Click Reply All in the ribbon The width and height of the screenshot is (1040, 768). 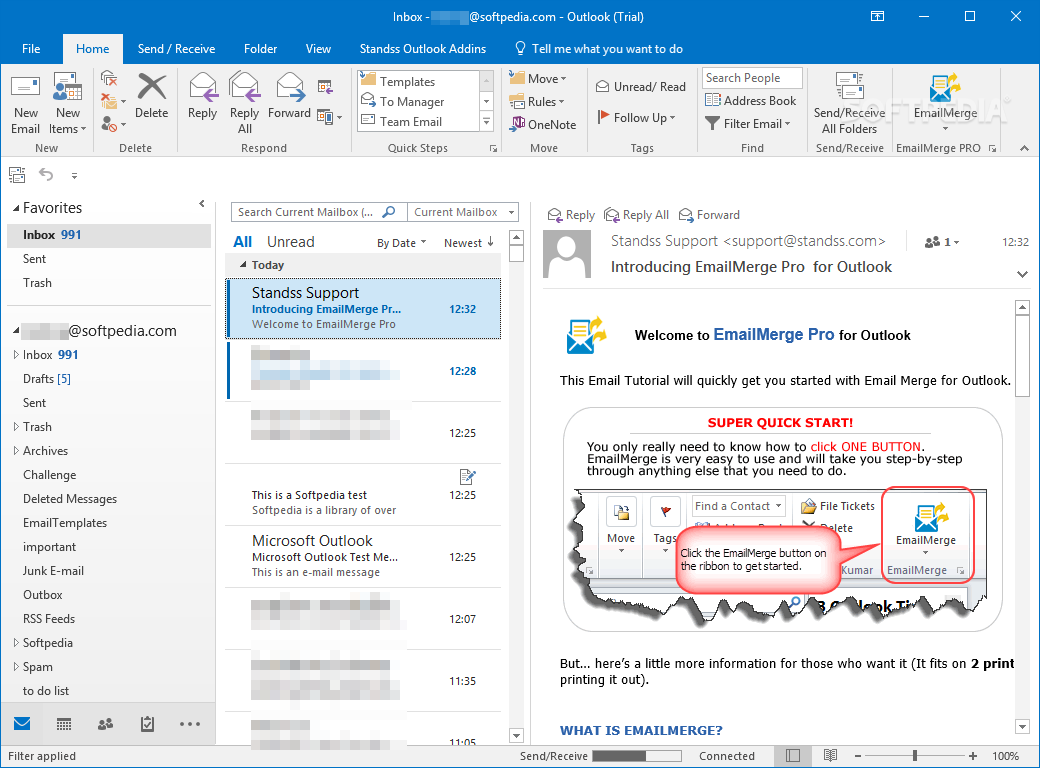point(244,103)
